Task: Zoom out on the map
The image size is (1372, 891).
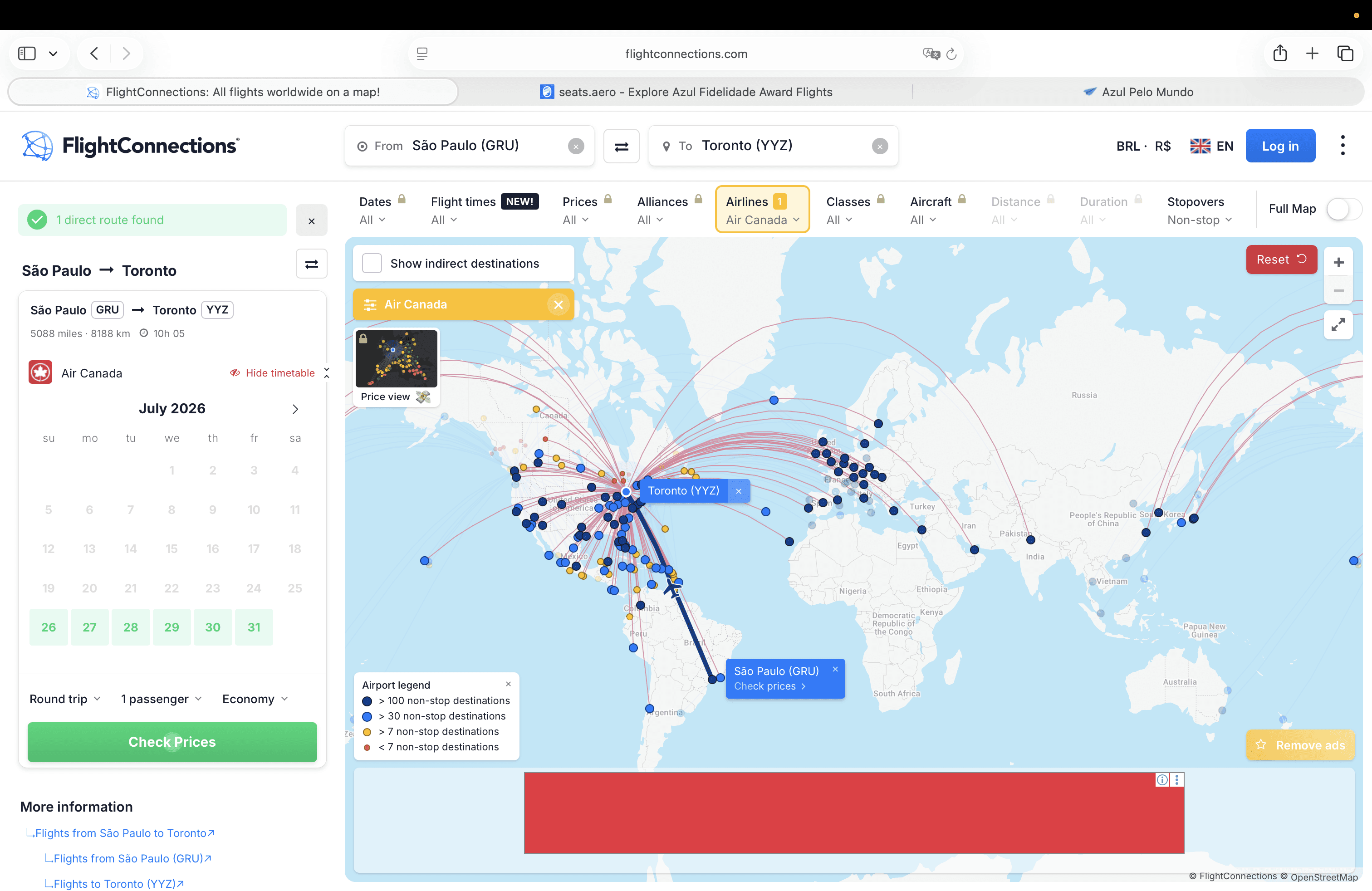Action: (1338, 290)
